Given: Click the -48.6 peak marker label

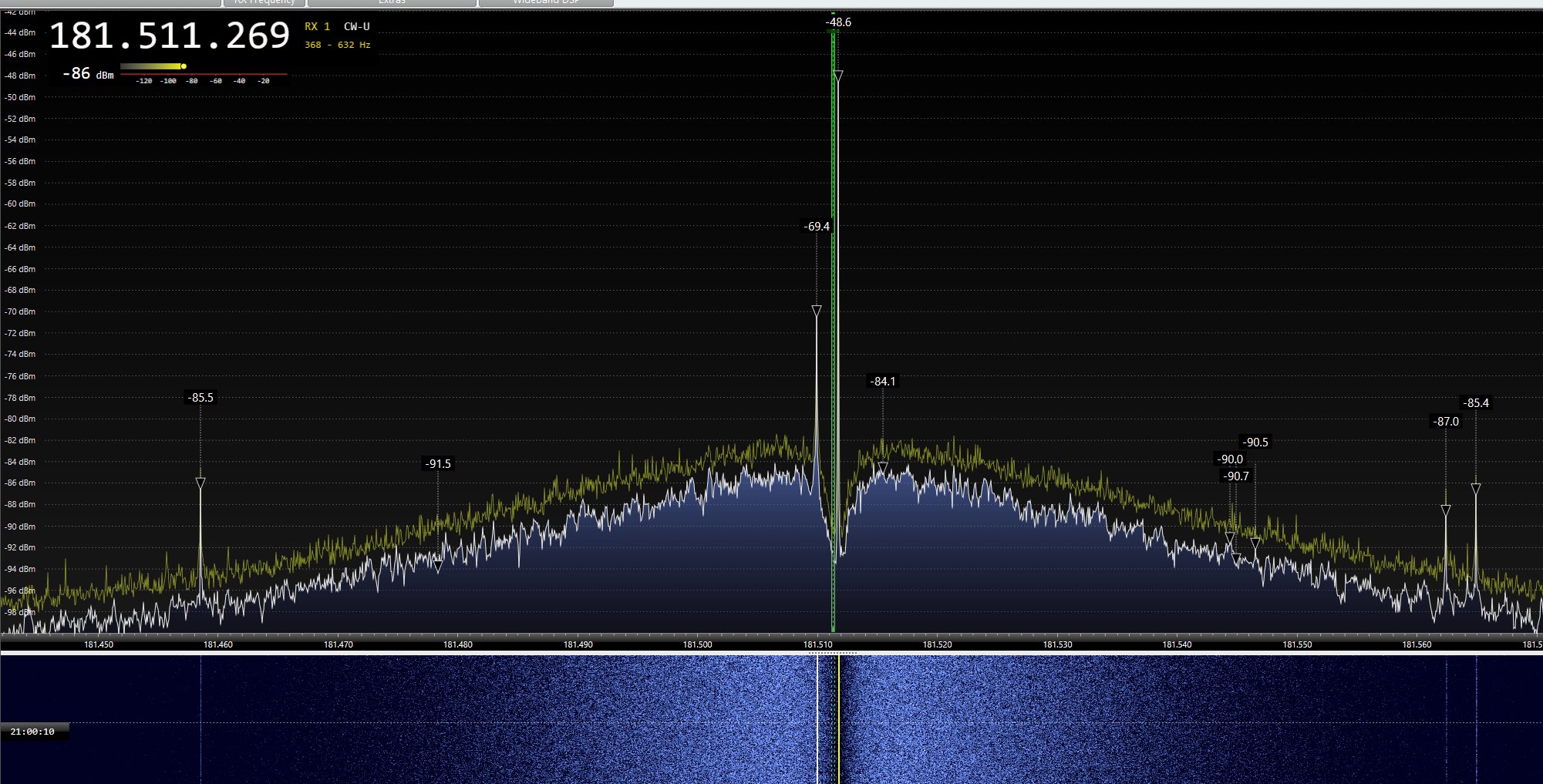Looking at the screenshot, I should coord(838,22).
